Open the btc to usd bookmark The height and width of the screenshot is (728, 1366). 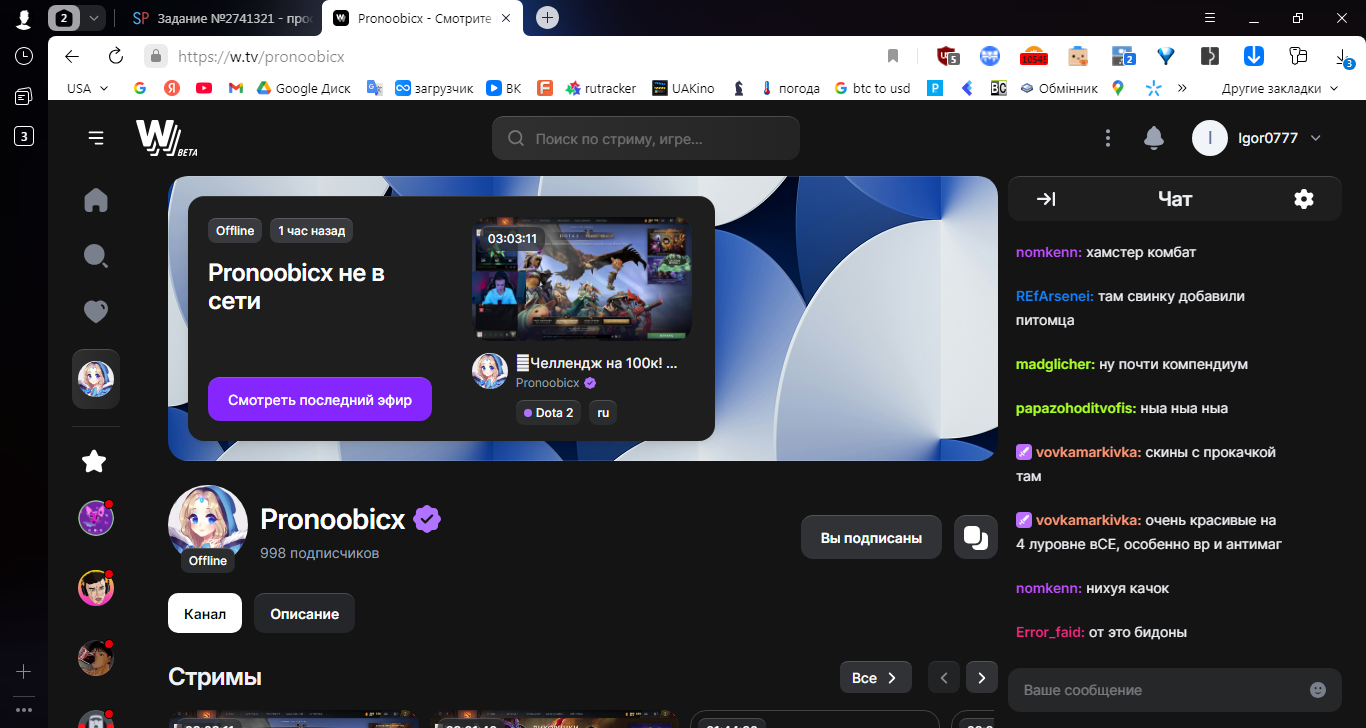click(x=871, y=88)
